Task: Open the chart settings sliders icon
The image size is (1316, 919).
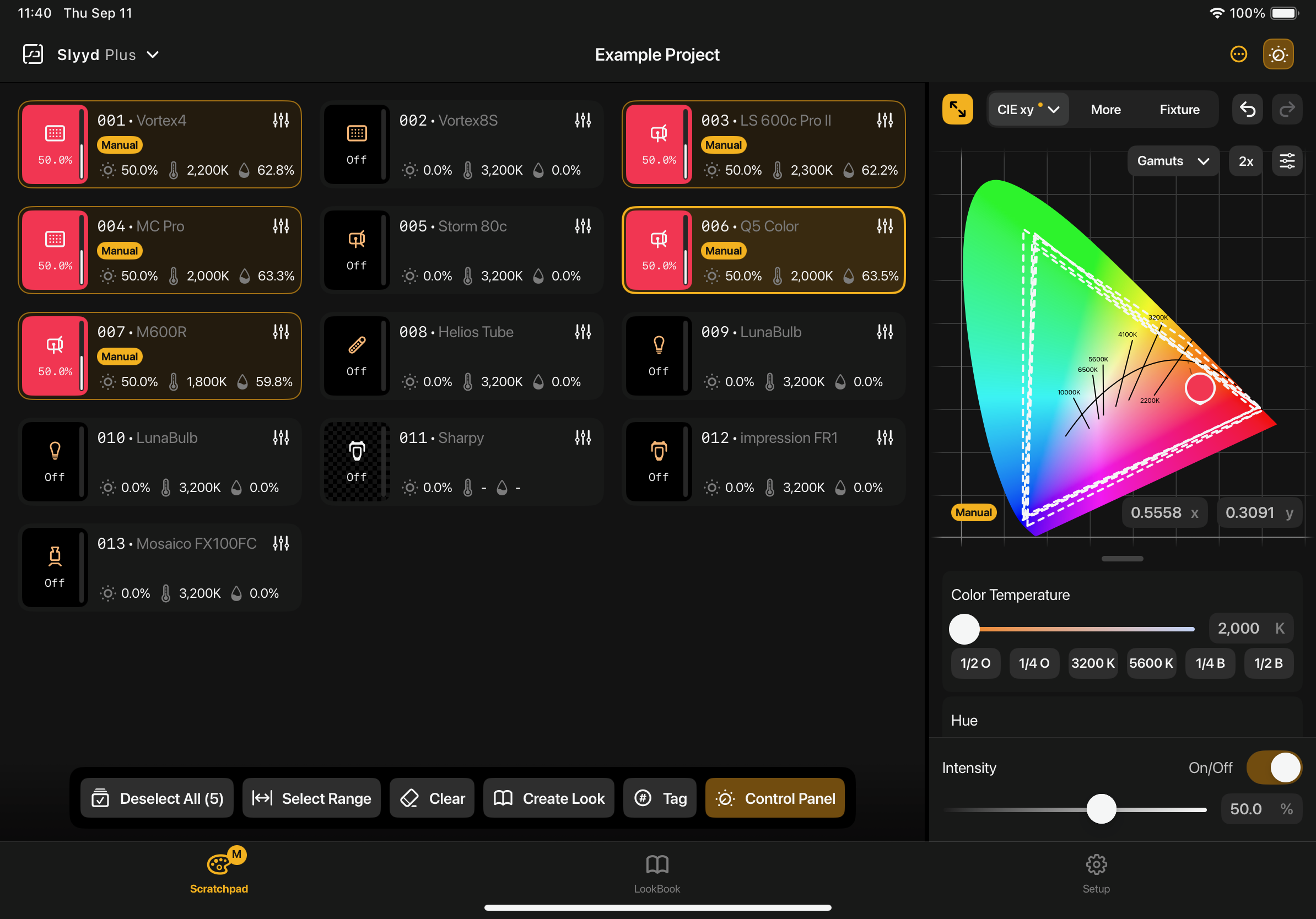Action: [x=1287, y=161]
